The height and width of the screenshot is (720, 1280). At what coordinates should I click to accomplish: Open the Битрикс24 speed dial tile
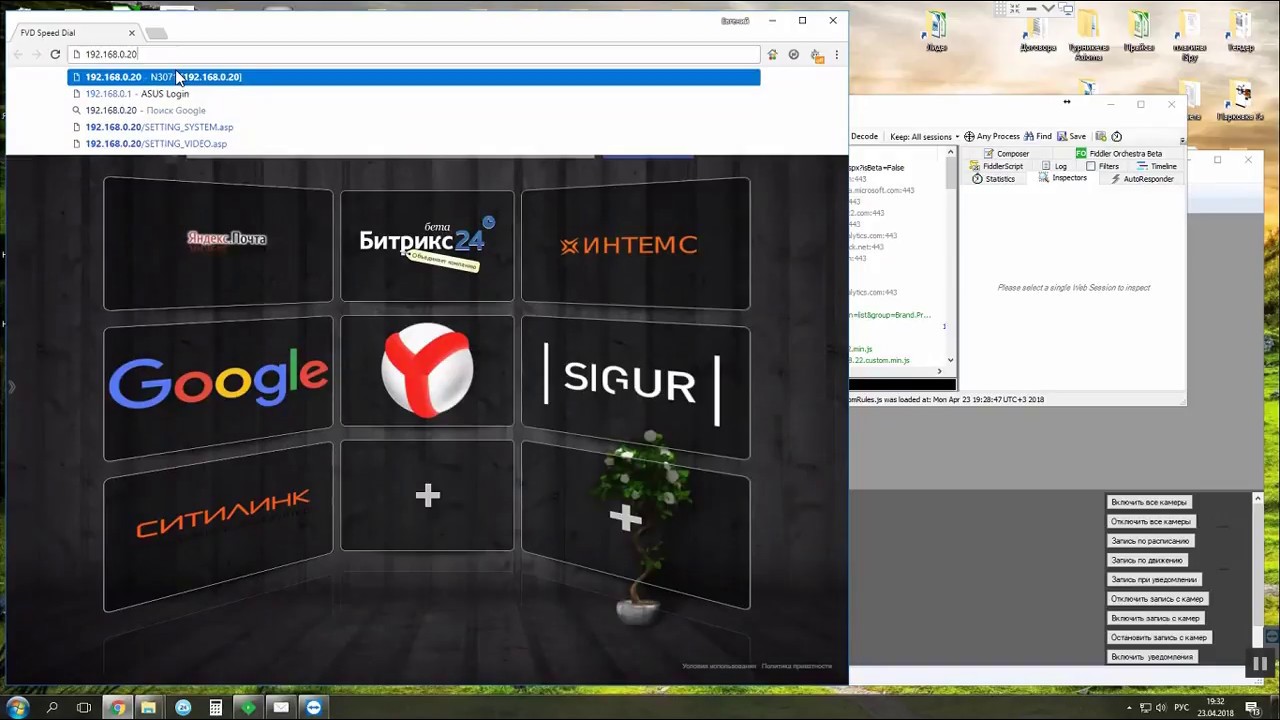coord(427,245)
